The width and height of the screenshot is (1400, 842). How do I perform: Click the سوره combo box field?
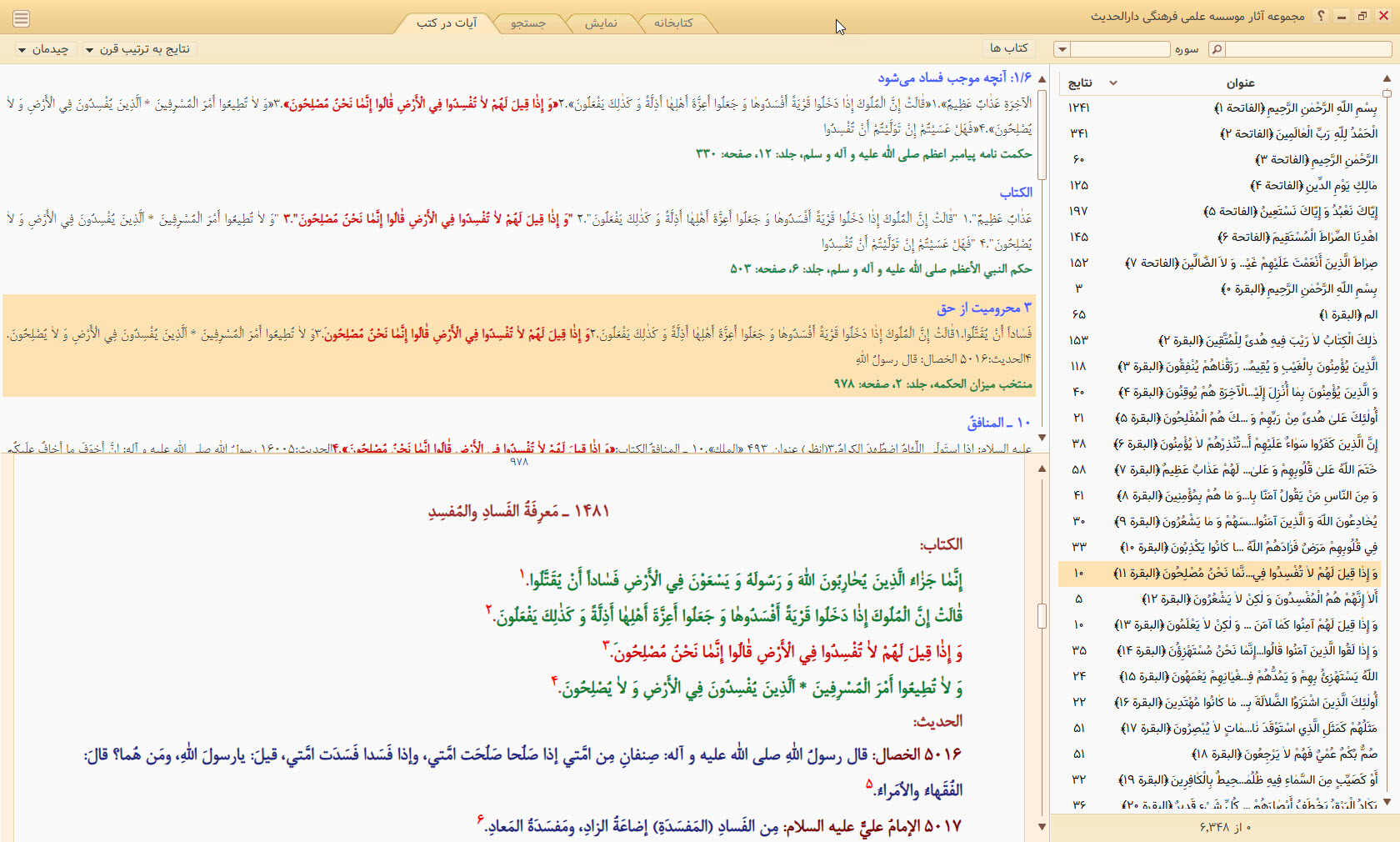1120,49
